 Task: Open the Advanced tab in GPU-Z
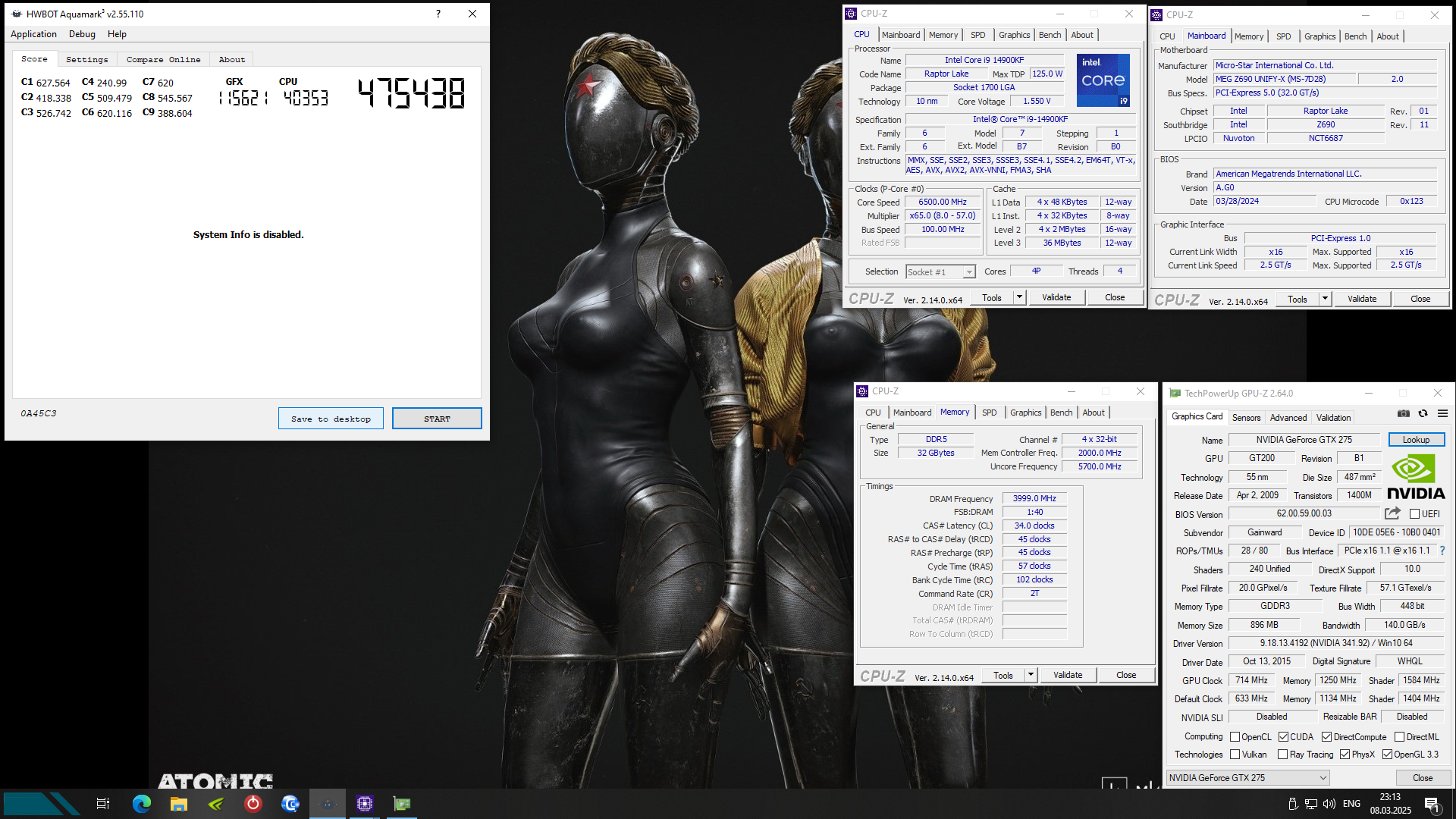pyautogui.click(x=1288, y=418)
